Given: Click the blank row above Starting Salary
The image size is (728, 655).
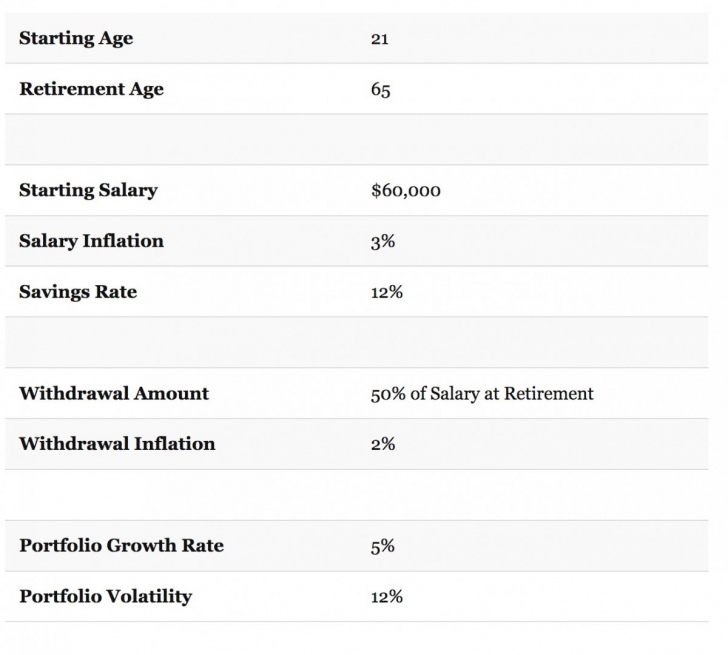Looking at the screenshot, I should (364, 140).
